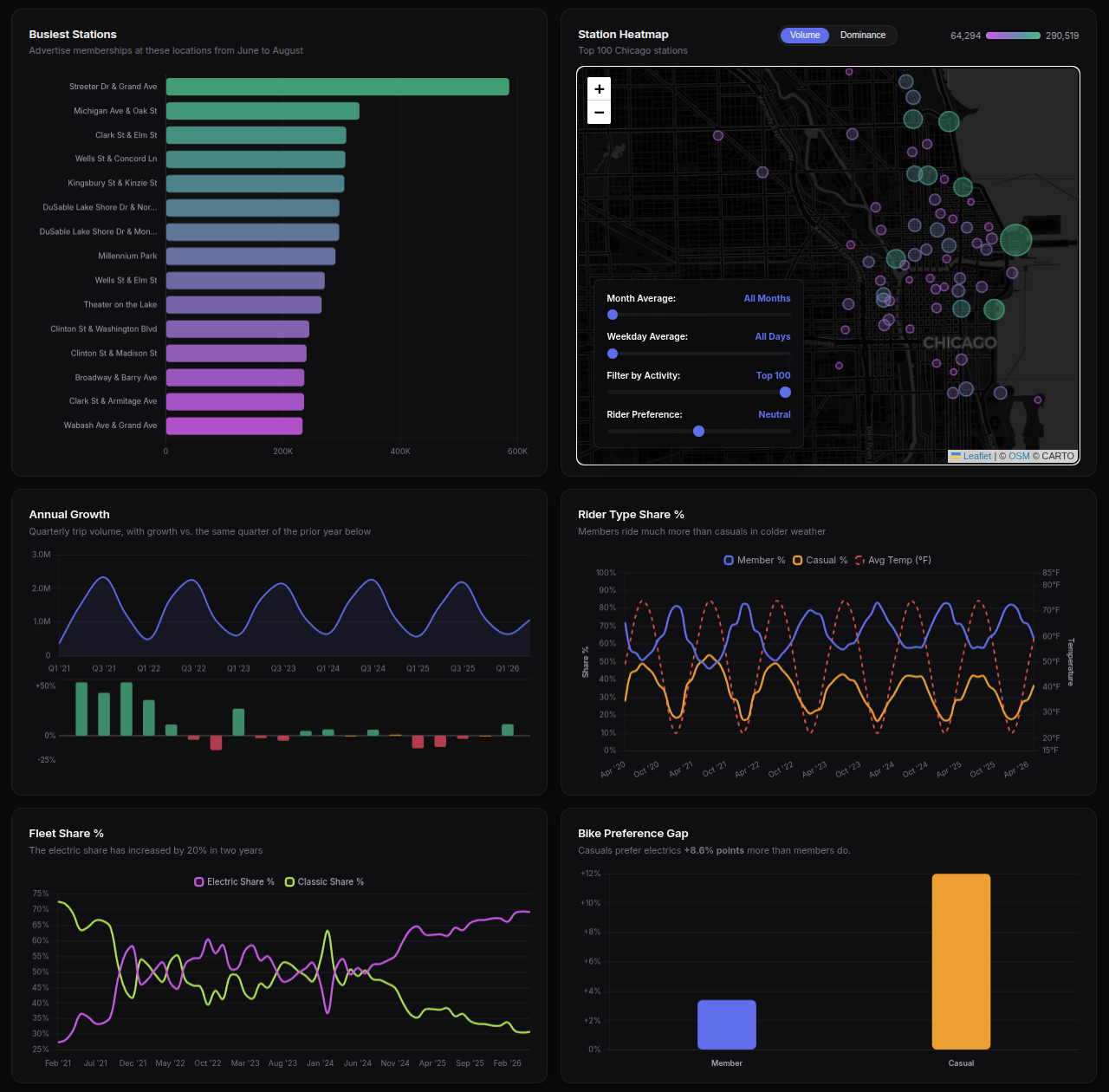Click the 'Top 100 Chicago stations' subtitle
Screen dimensions: 1109x1092
tap(632, 50)
